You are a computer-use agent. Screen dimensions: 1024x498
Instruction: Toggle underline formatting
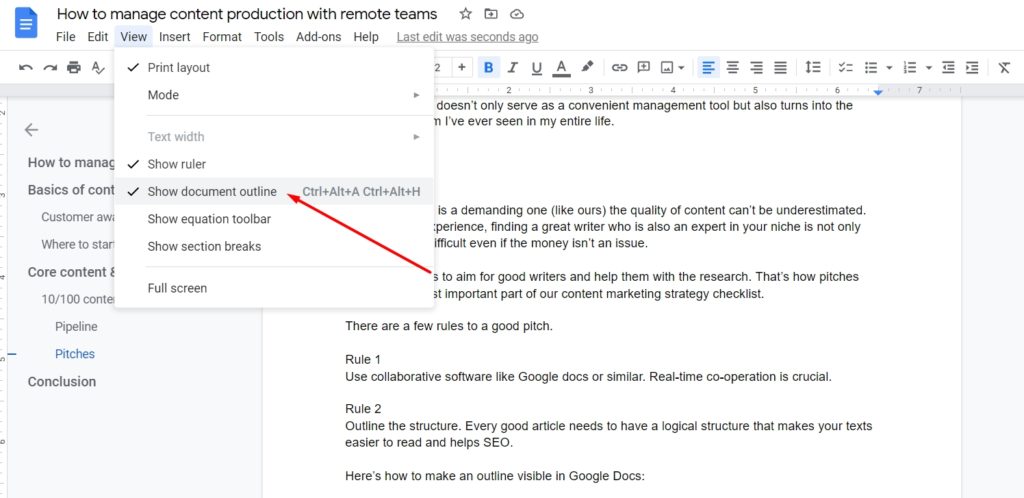[537, 67]
